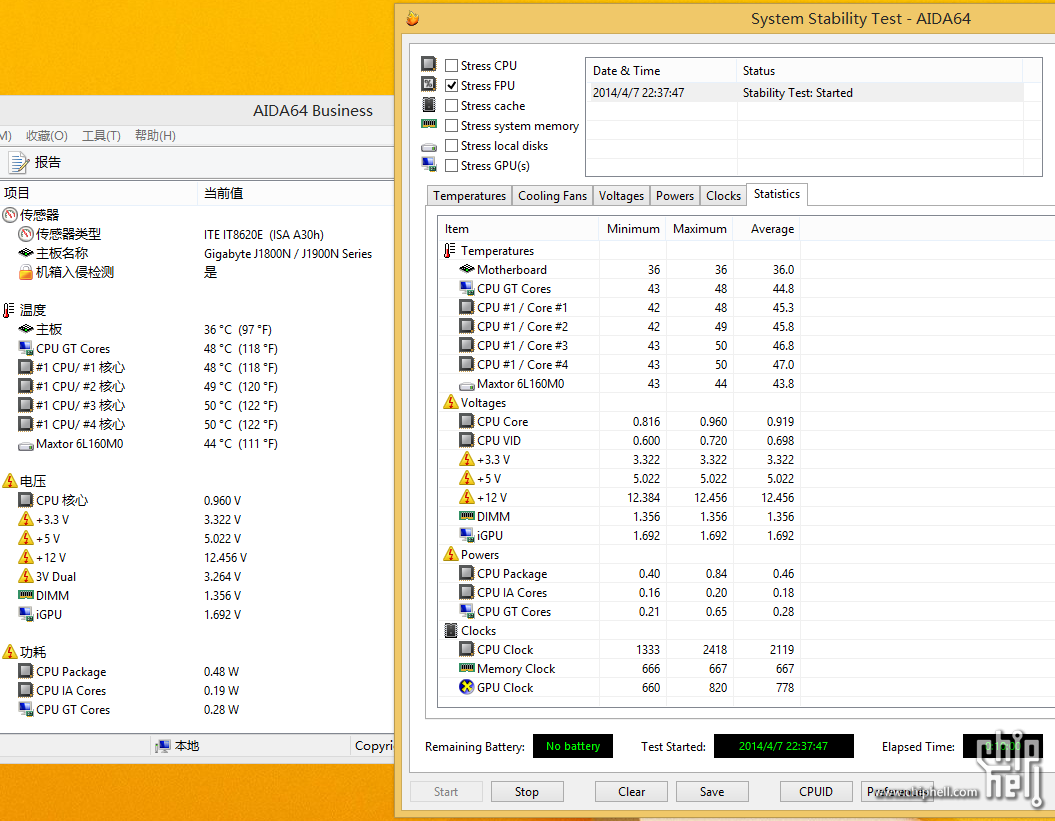1055x821 pixels.
Task: Click the memory module icon beside Stress system memory
Action: pos(429,124)
